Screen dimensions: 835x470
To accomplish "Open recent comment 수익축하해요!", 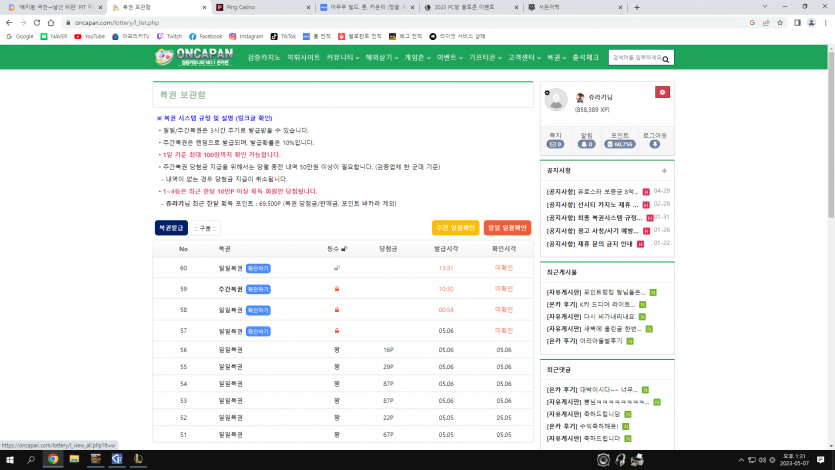I will point(583,426).
